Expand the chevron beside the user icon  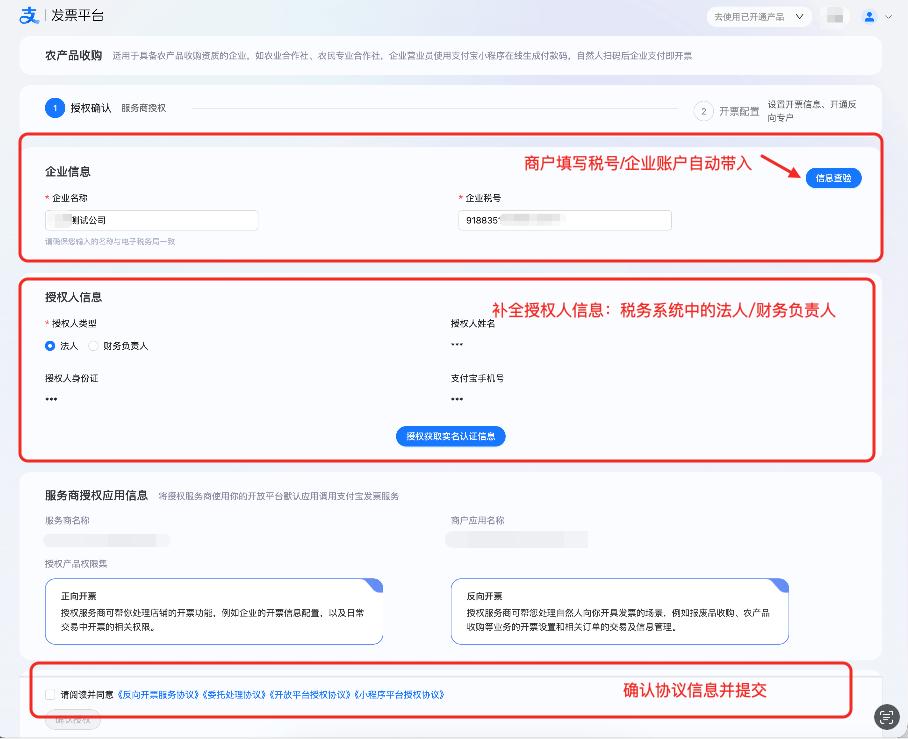tap(888, 17)
